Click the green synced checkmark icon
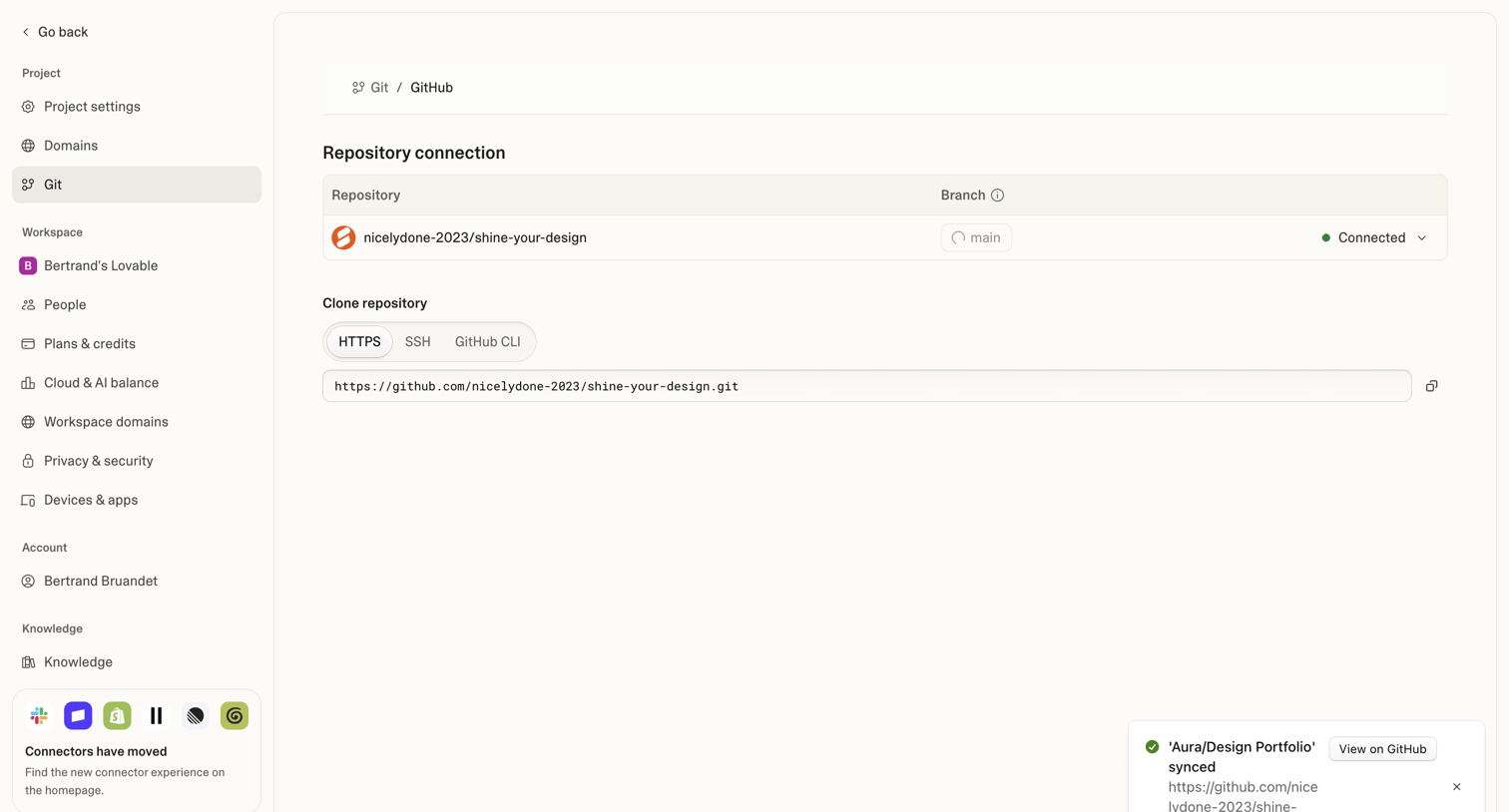This screenshot has width=1509, height=812. click(1152, 747)
